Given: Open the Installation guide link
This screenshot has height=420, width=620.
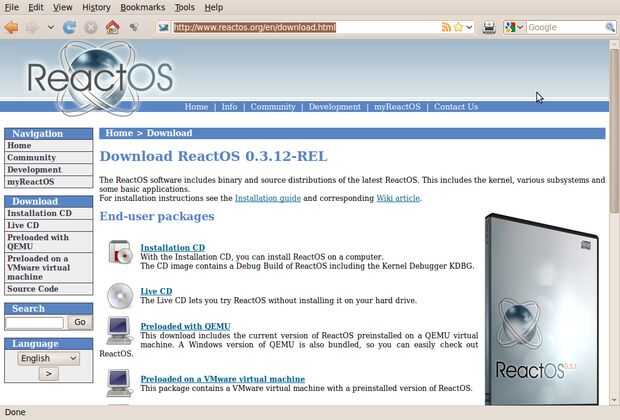Looking at the screenshot, I should tap(268, 198).
